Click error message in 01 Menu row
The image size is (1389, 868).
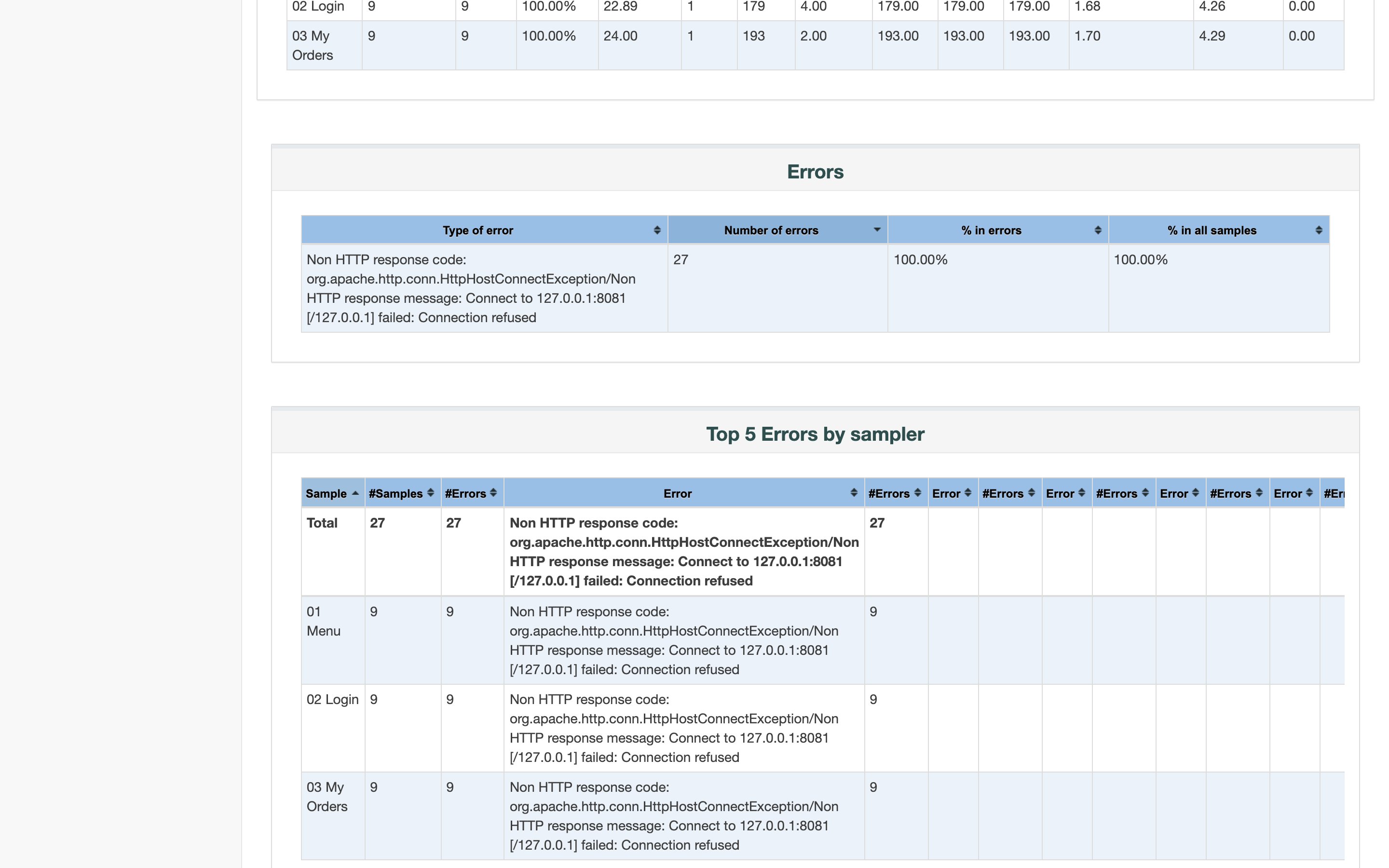pyautogui.click(x=674, y=640)
